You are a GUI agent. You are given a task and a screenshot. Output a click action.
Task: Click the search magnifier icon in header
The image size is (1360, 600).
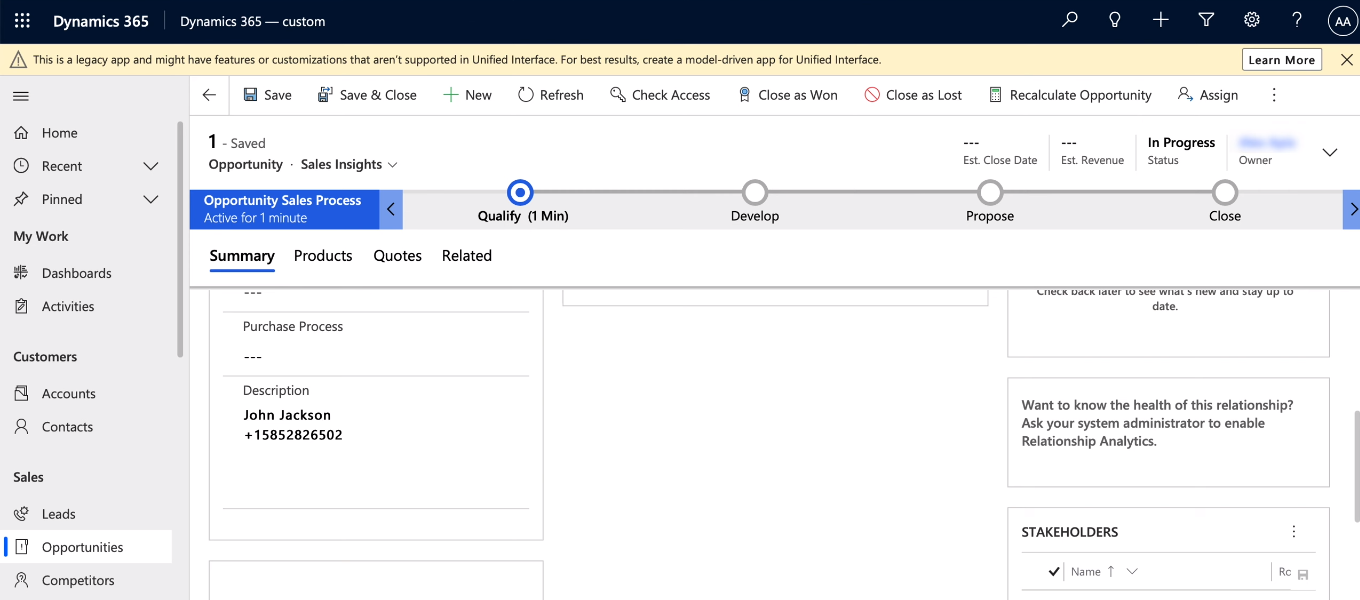[x=1070, y=20]
